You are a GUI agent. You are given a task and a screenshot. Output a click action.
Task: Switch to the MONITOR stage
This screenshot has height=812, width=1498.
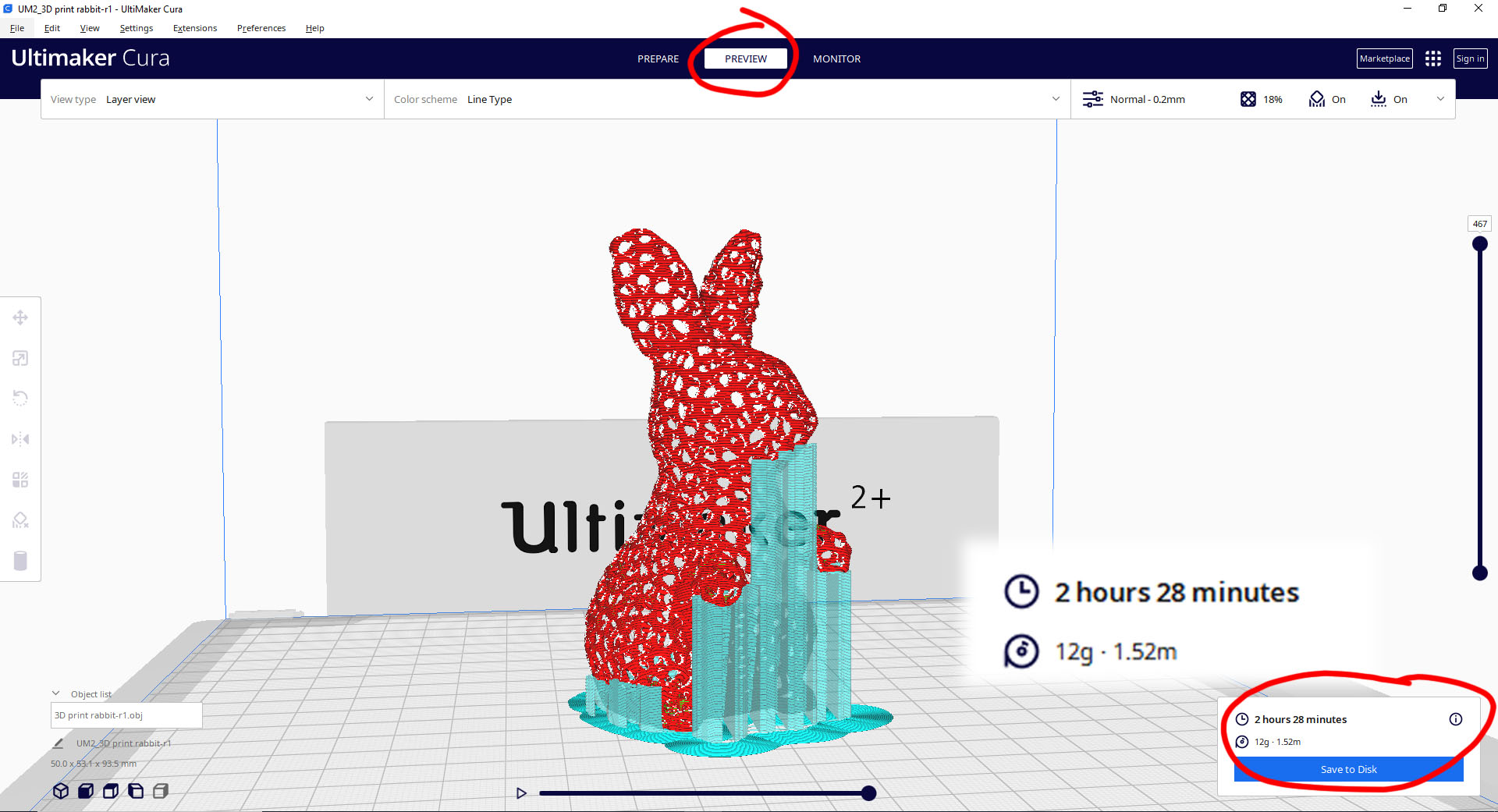pyautogui.click(x=836, y=59)
